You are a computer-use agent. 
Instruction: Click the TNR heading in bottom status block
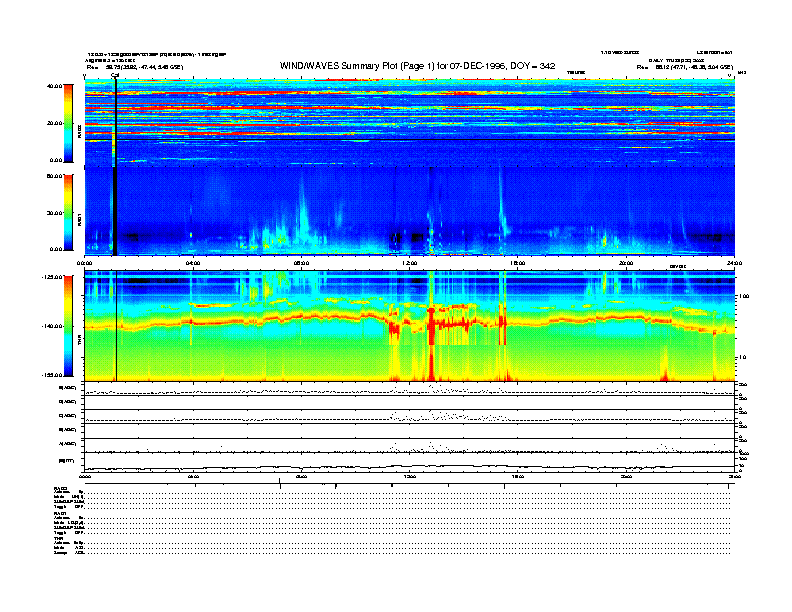58,538
